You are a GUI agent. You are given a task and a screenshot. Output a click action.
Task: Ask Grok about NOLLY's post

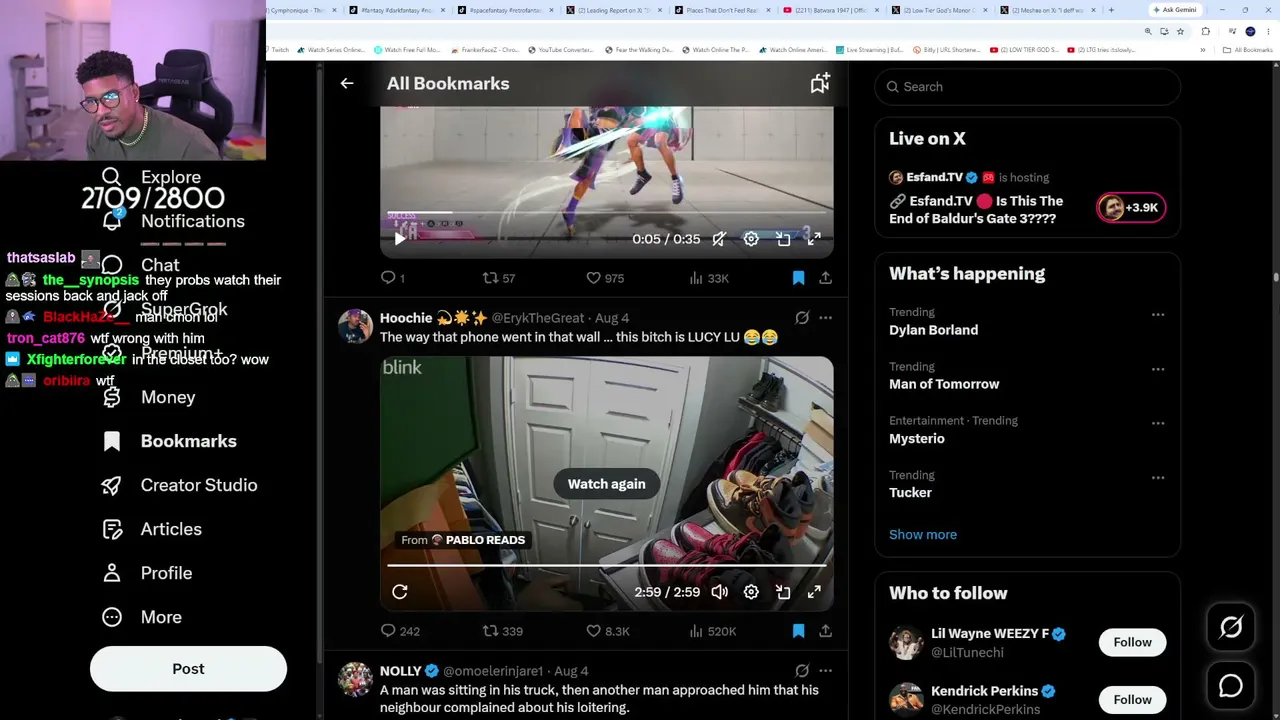coord(802,671)
